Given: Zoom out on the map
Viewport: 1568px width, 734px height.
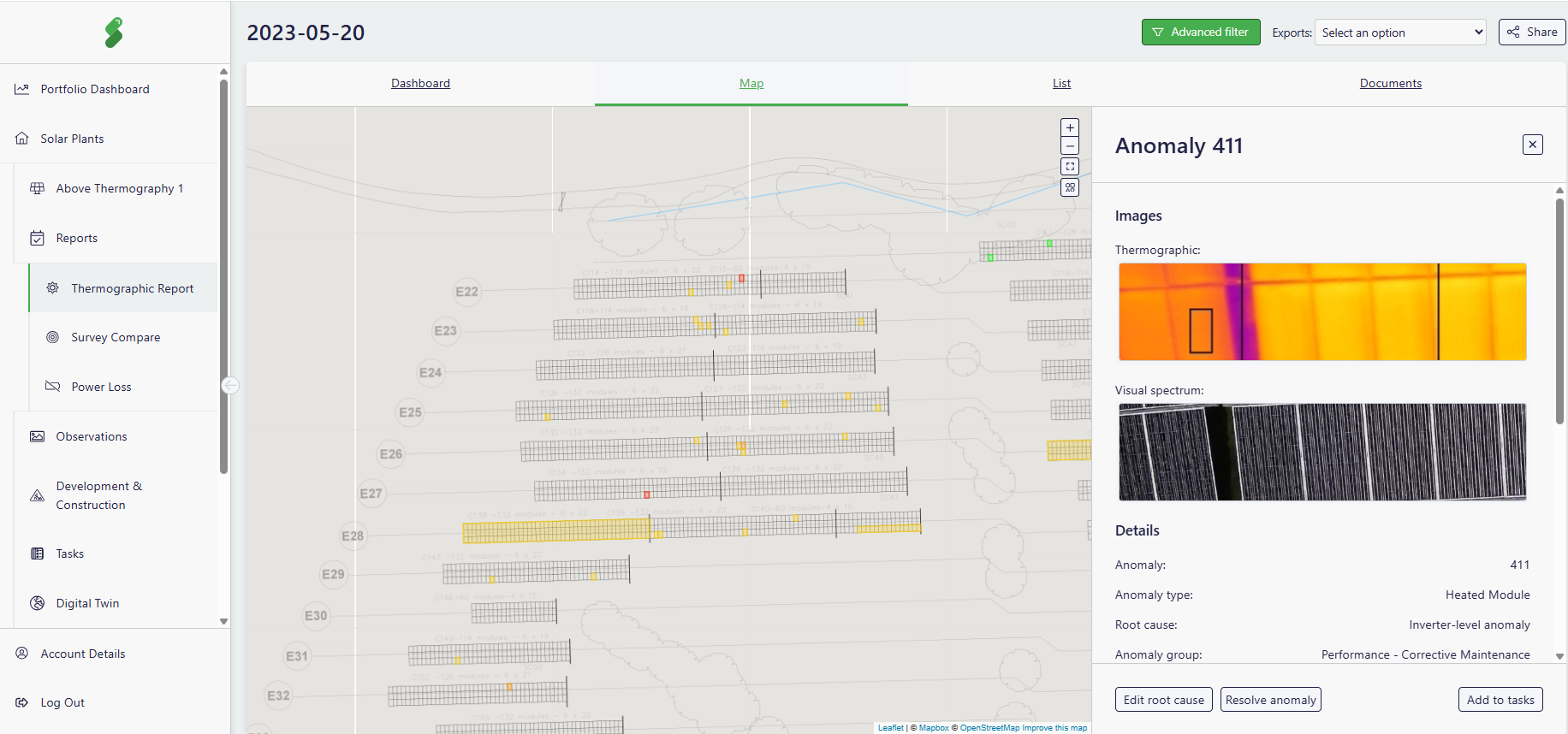Looking at the screenshot, I should (x=1070, y=146).
